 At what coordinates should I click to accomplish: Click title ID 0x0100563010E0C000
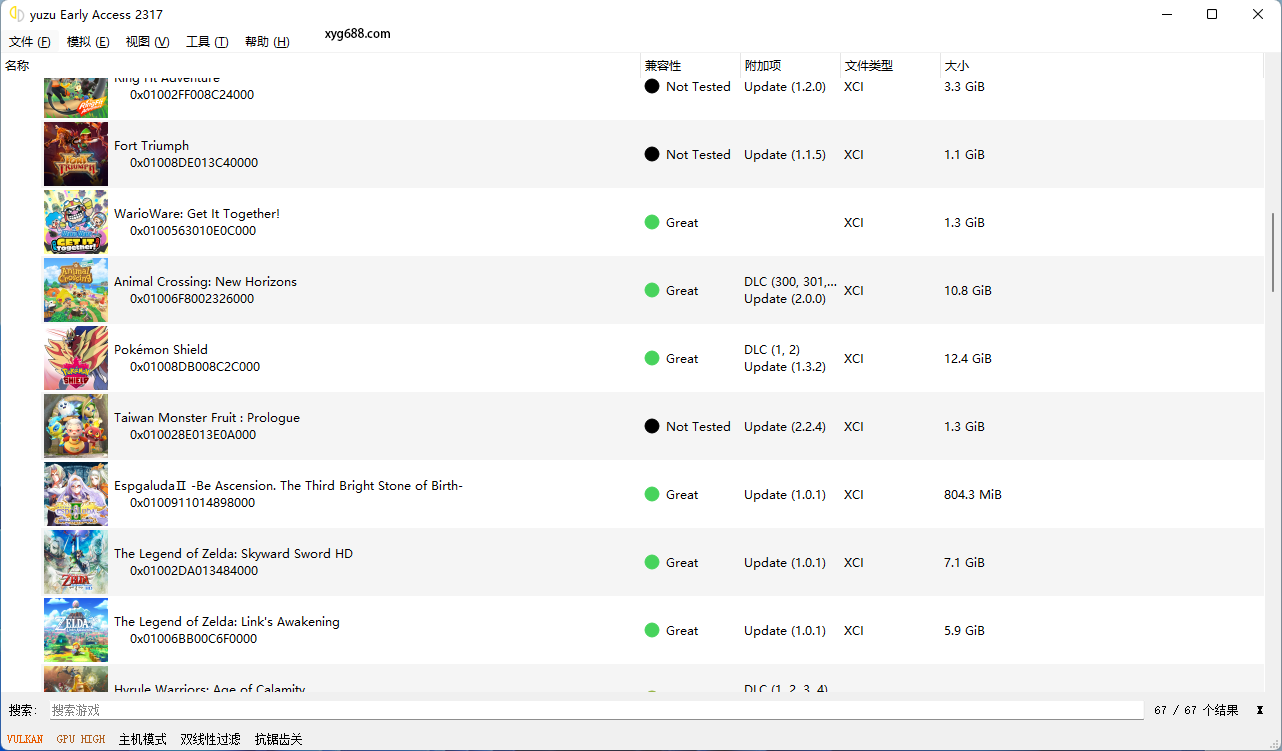[193, 231]
